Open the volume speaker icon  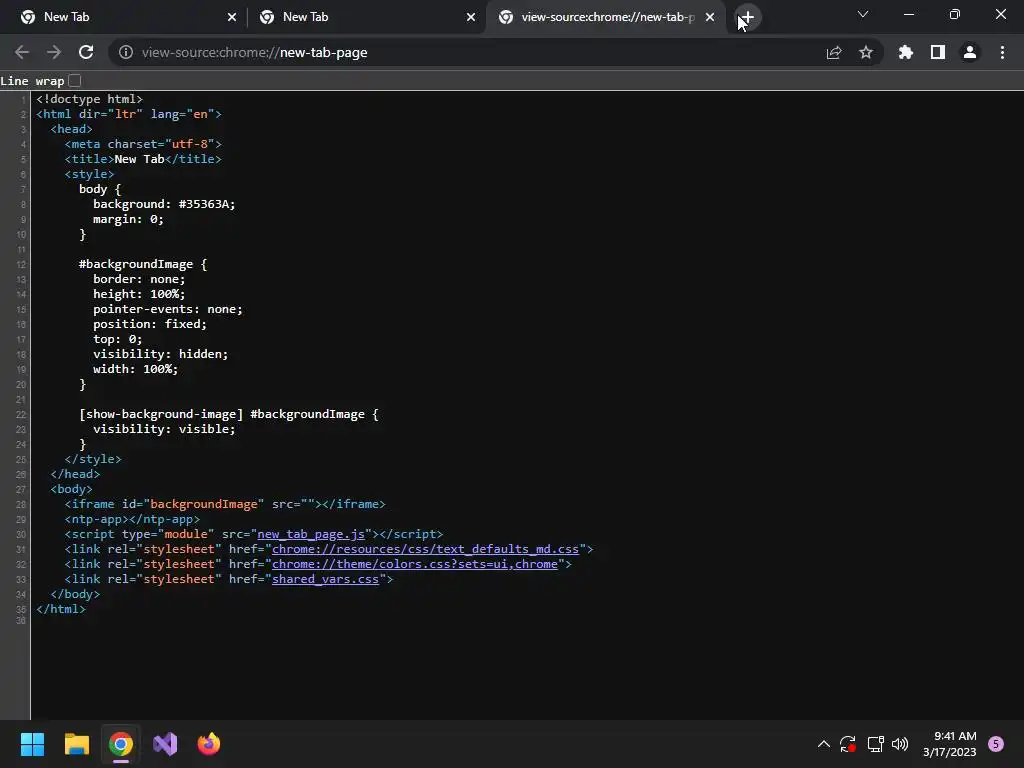(x=900, y=744)
